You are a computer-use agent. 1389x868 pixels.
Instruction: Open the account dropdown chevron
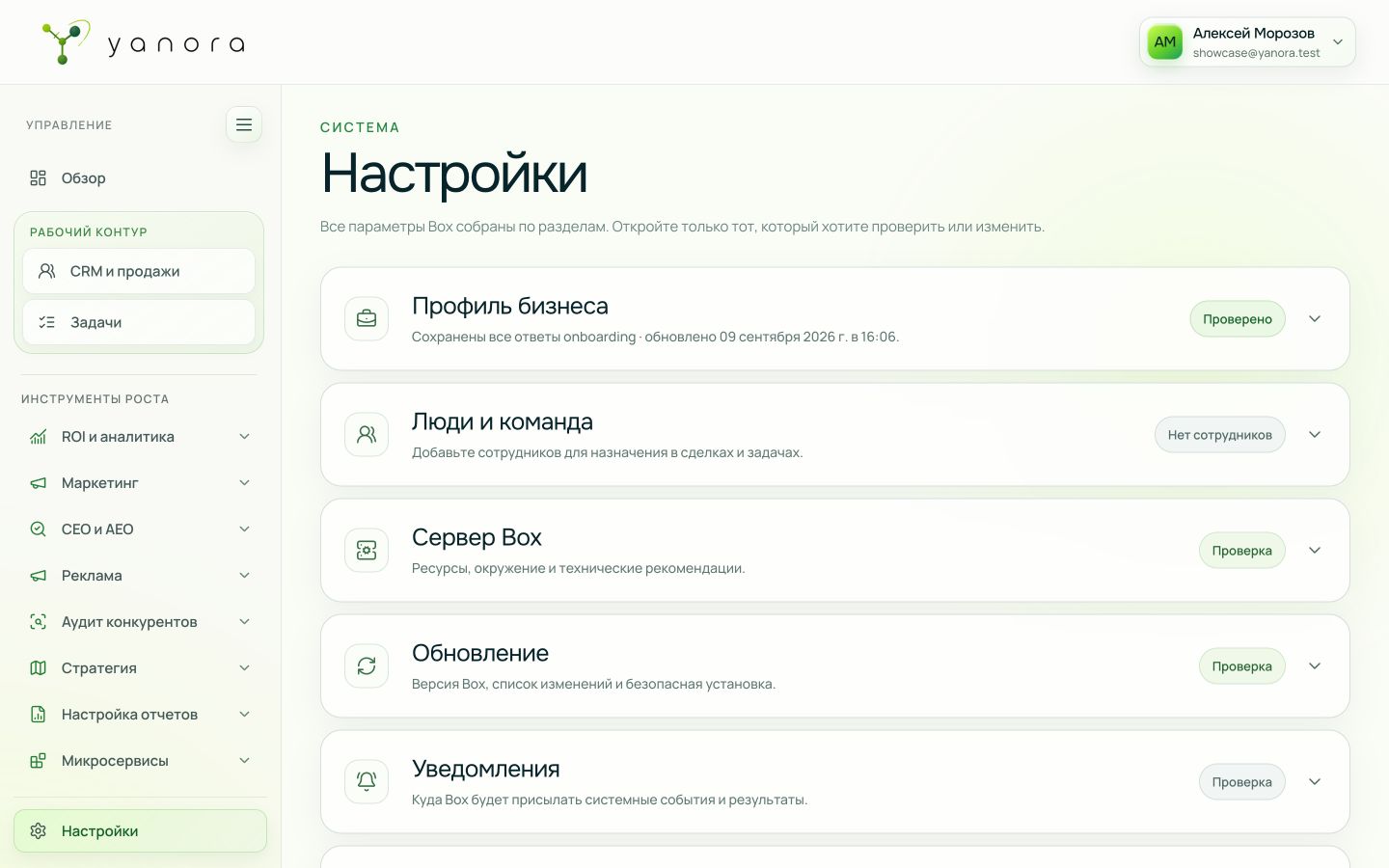point(1338,42)
